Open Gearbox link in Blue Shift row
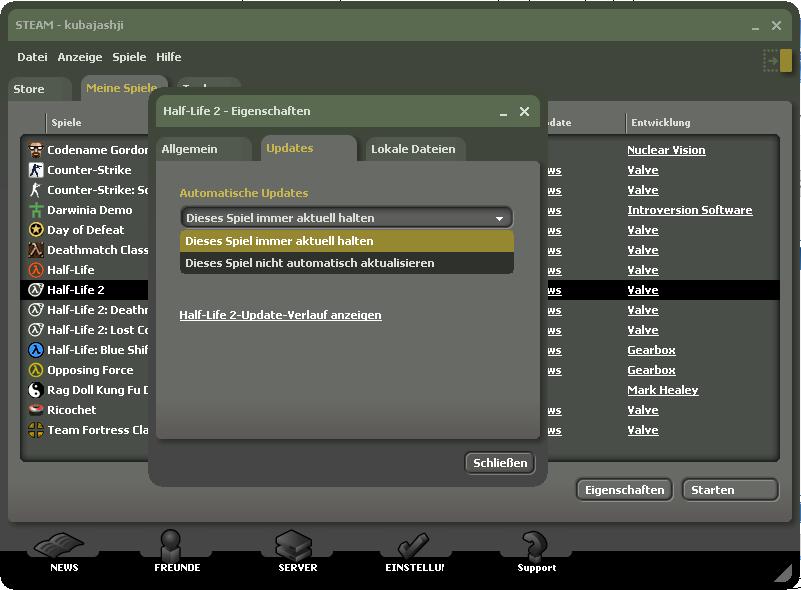 (x=651, y=350)
